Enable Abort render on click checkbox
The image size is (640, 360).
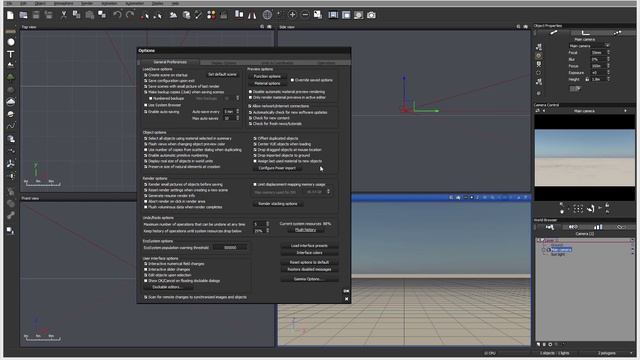[145, 201]
